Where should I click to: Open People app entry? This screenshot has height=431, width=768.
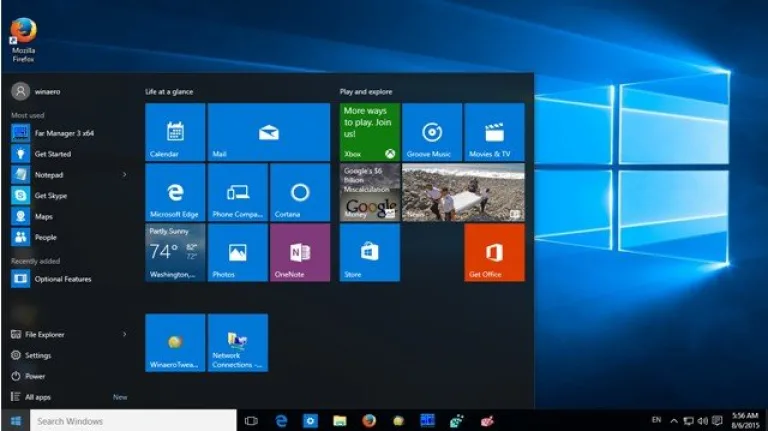34,237
